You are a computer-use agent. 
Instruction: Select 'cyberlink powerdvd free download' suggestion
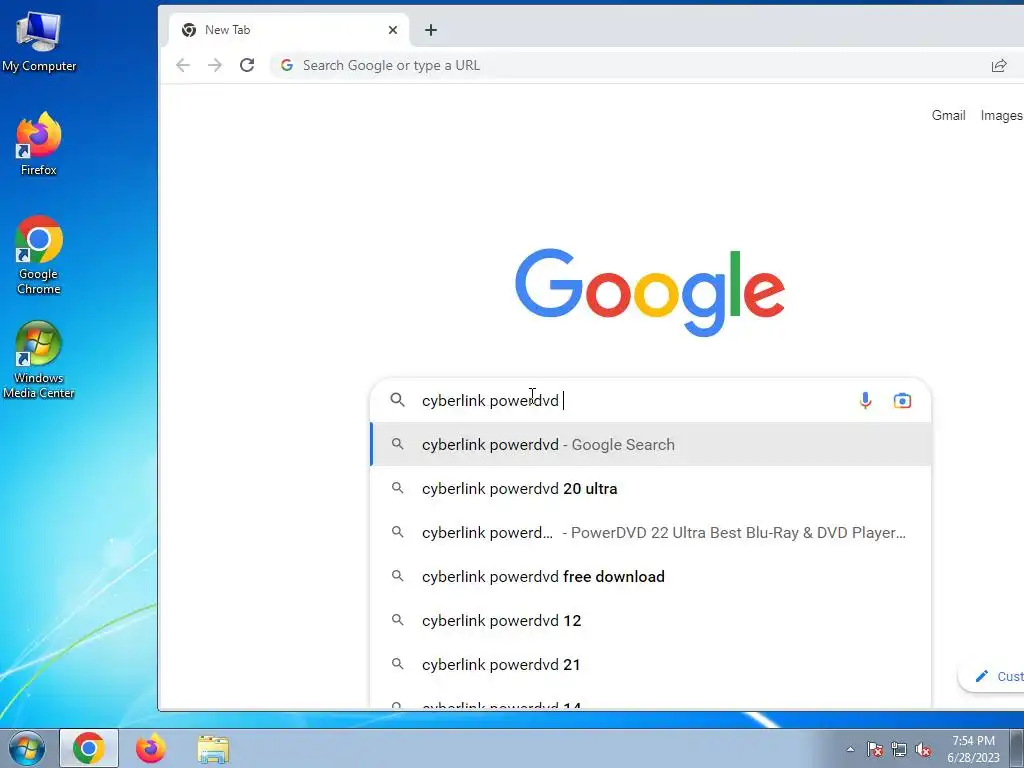[x=650, y=577]
